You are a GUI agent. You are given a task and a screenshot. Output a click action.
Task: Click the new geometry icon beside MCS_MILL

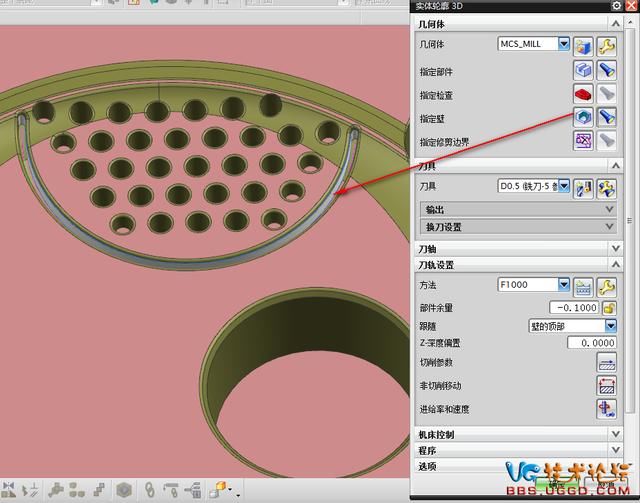pos(583,46)
